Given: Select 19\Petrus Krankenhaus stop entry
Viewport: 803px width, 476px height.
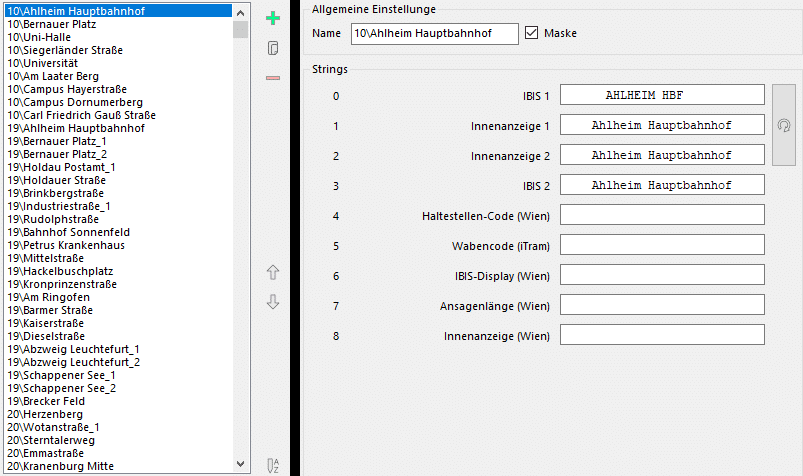Looking at the screenshot, I should [68, 245].
